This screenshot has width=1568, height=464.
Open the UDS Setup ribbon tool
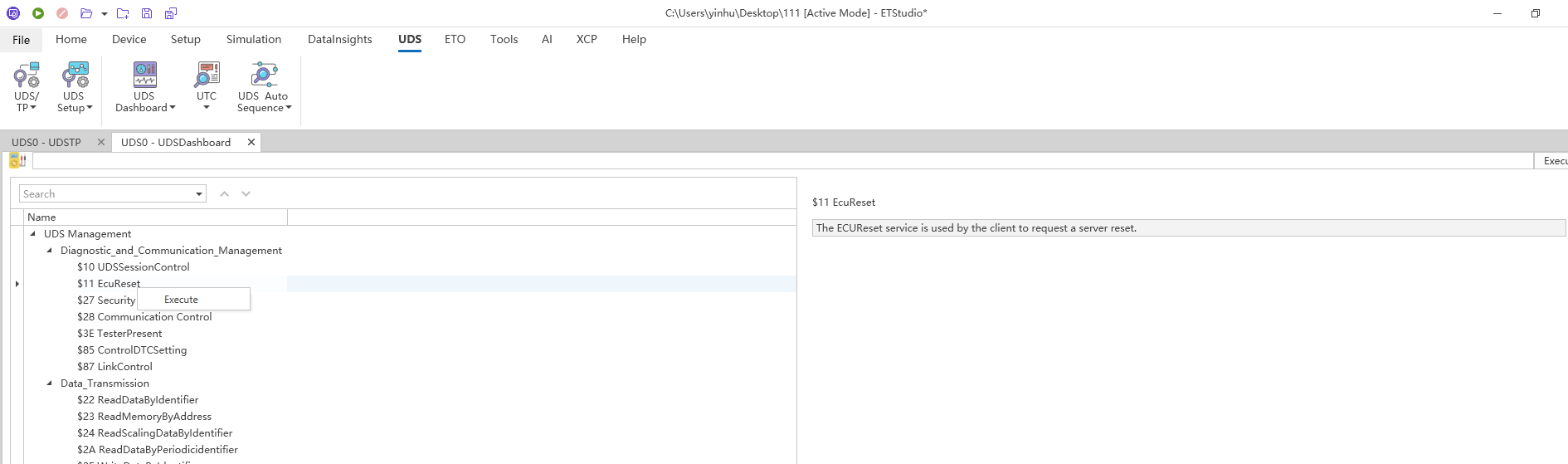pyautogui.click(x=75, y=86)
